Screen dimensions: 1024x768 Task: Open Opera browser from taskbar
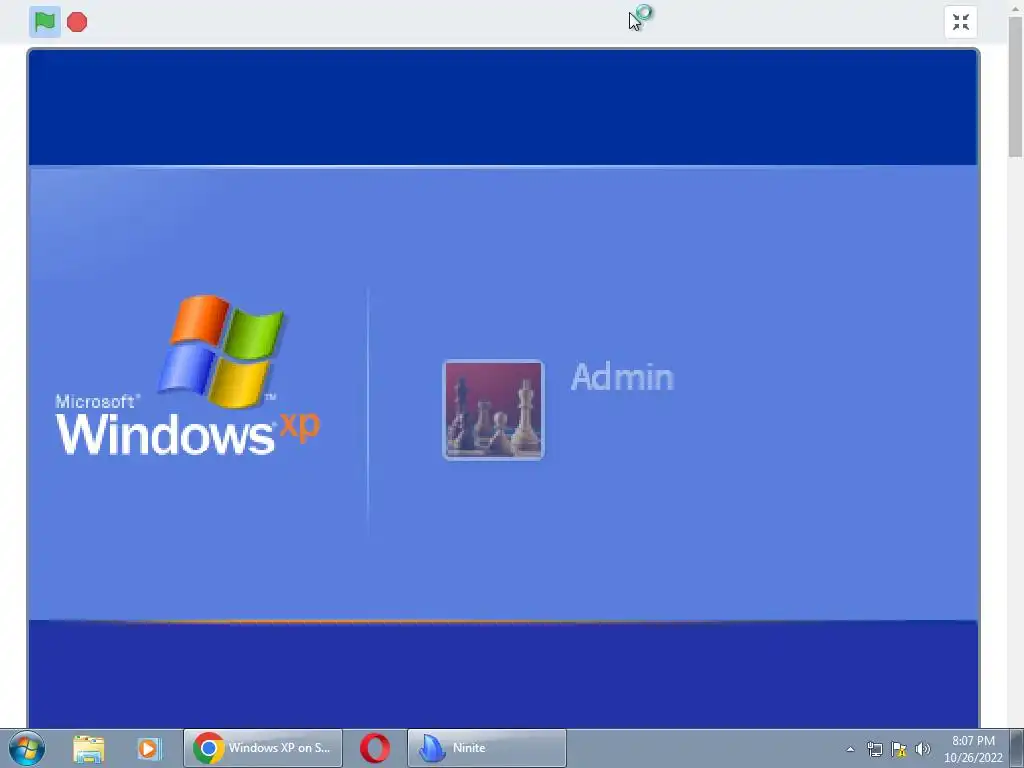[375, 748]
